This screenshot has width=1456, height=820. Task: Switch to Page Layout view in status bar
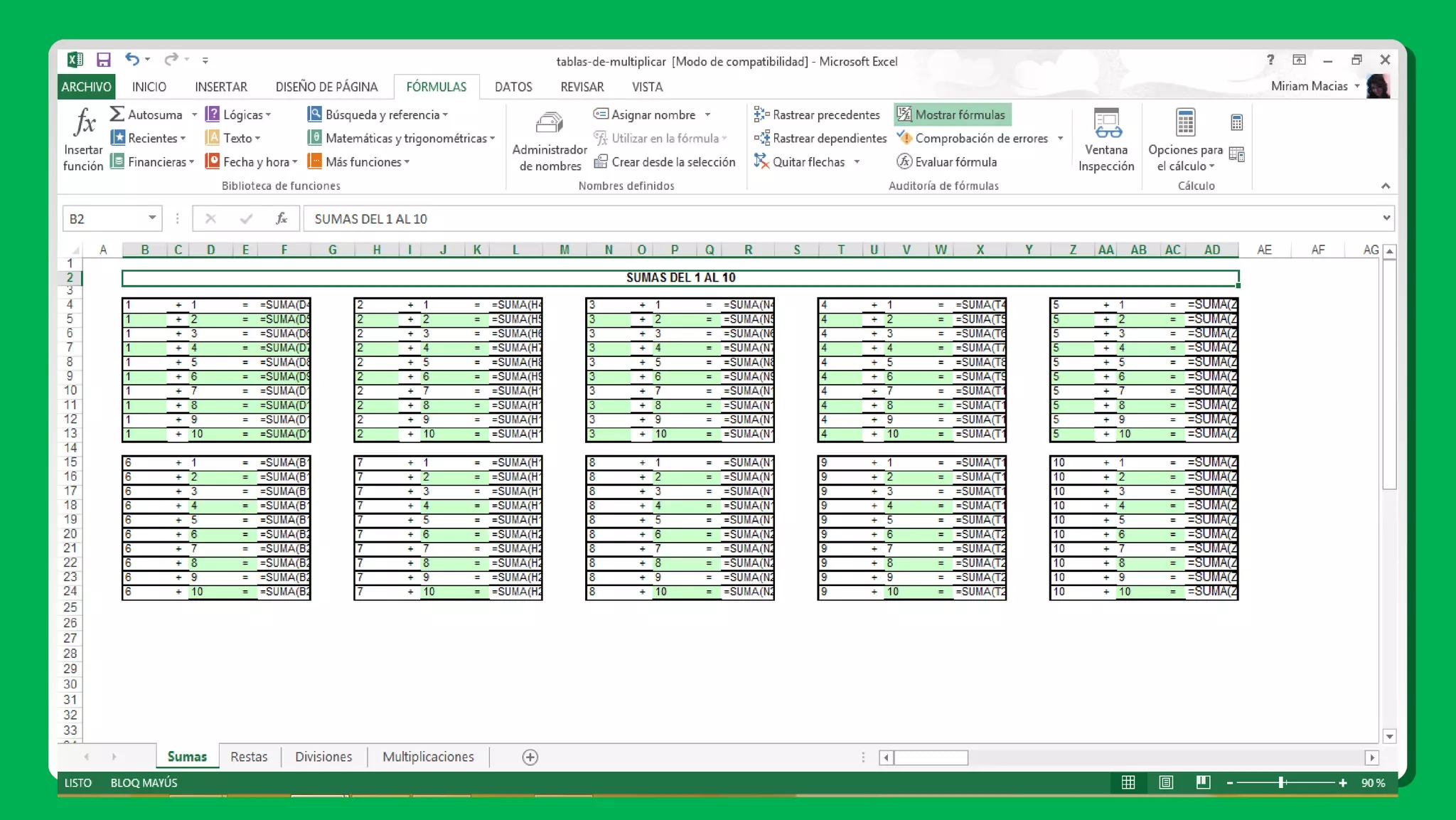(1166, 783)
